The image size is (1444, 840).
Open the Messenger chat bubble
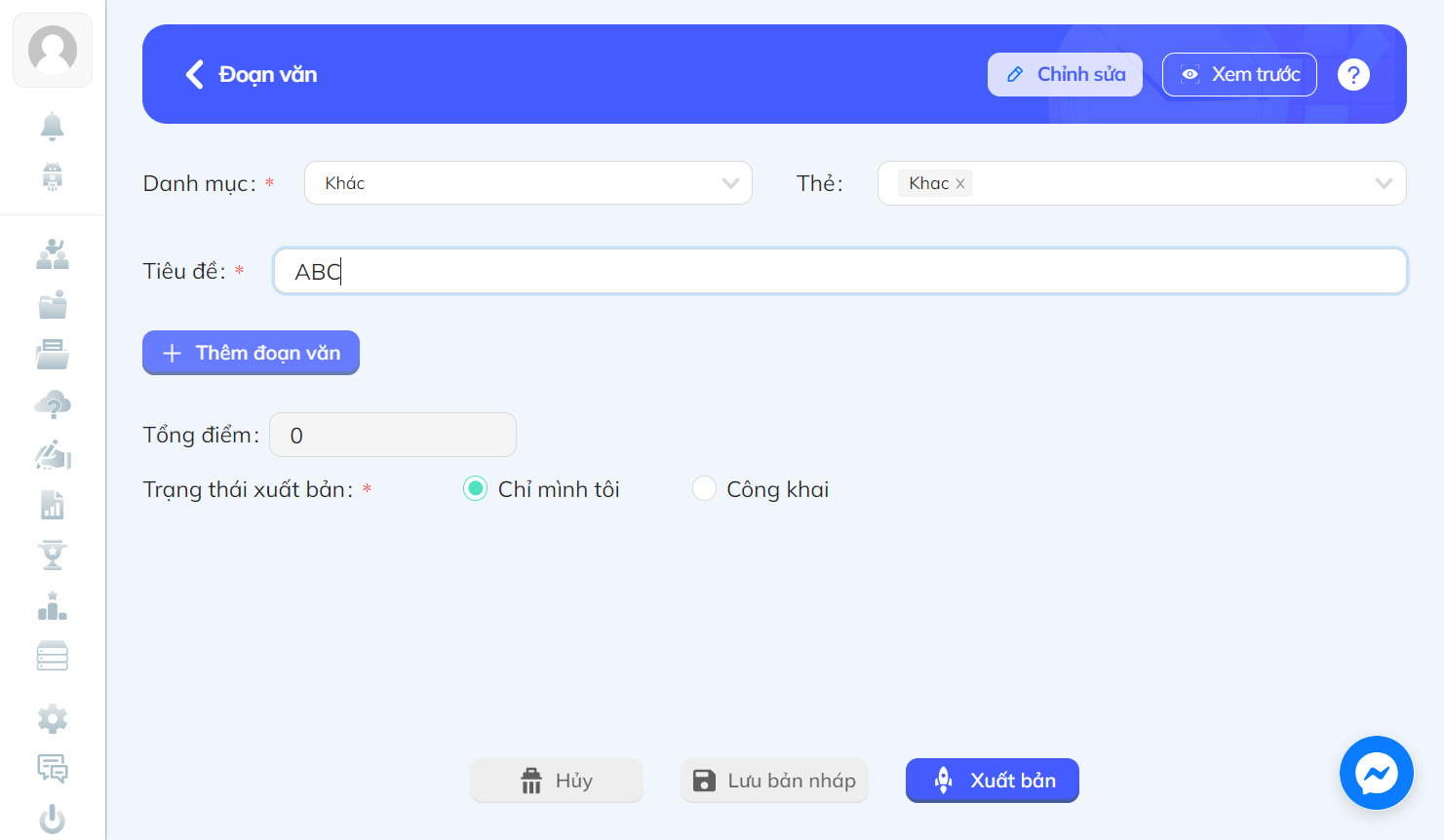[1377, 773]
